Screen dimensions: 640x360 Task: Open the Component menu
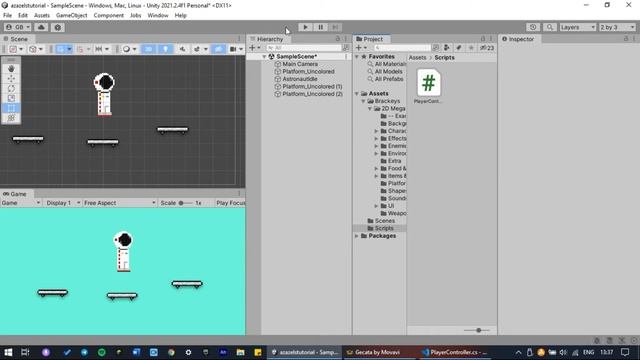109,16
